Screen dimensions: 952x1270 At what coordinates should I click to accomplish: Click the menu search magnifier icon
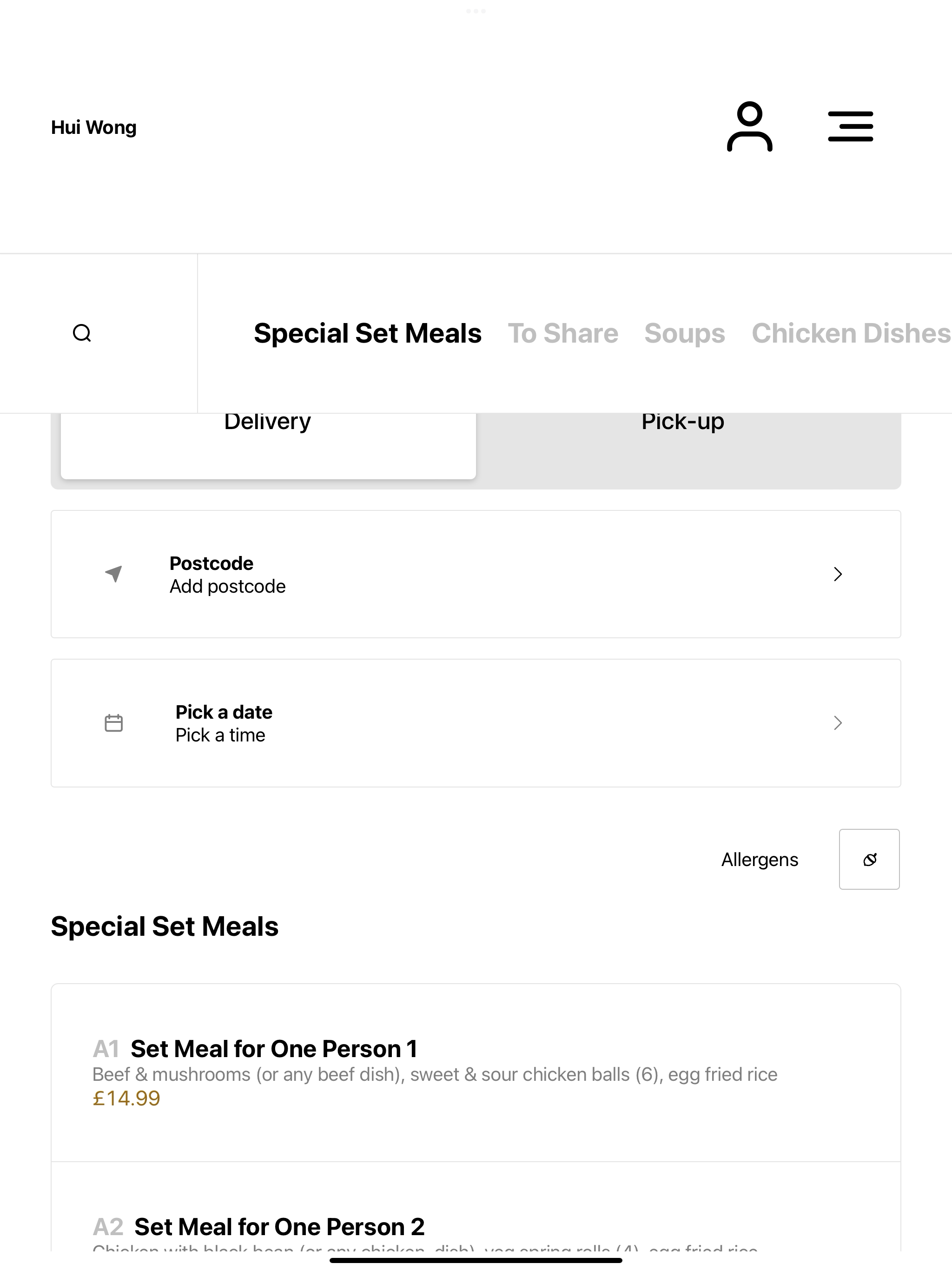pyautogui.click(x=82, y=333)
